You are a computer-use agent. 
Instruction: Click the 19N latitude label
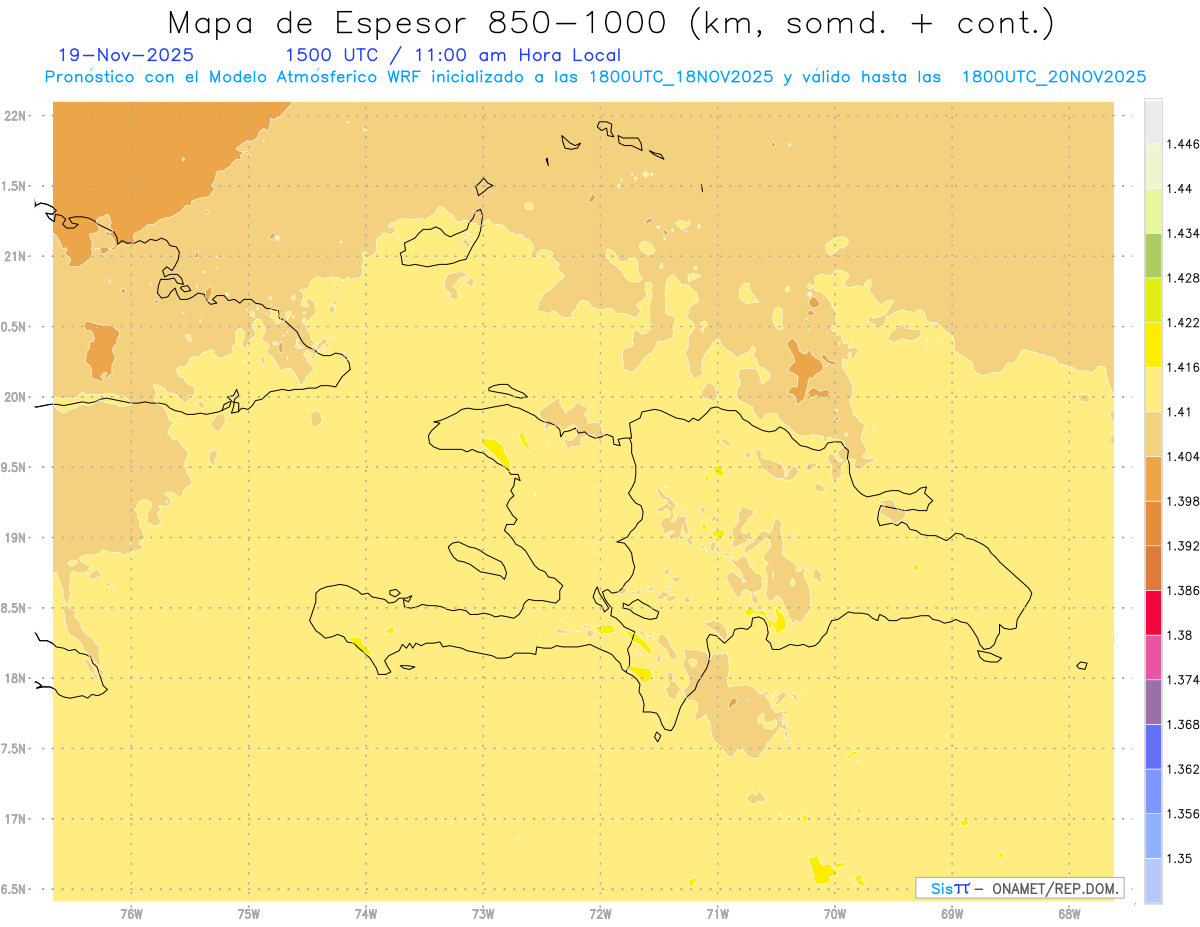(x=14, y=537)
